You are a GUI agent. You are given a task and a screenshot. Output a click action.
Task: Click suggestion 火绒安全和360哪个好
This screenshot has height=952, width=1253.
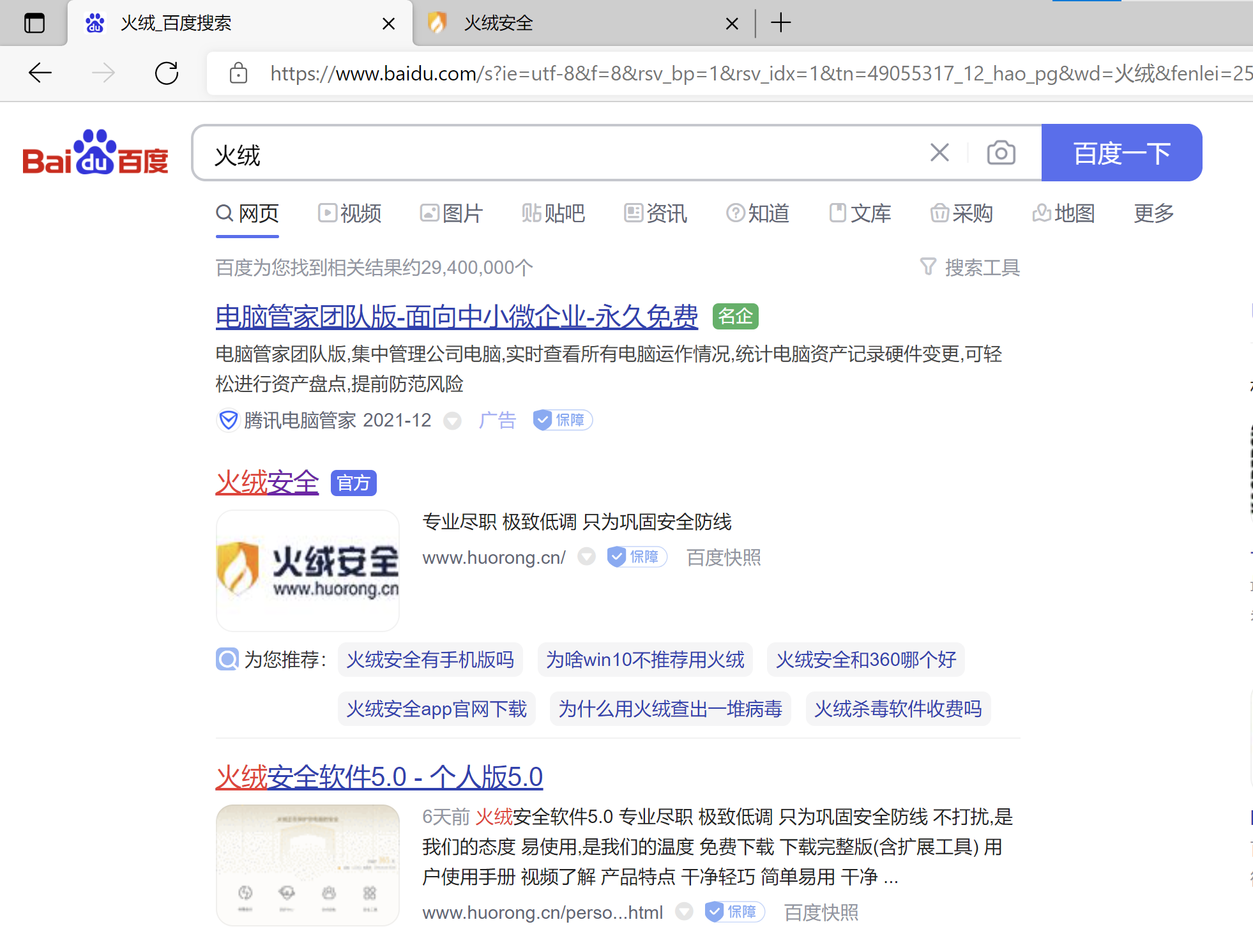point(866,660)
